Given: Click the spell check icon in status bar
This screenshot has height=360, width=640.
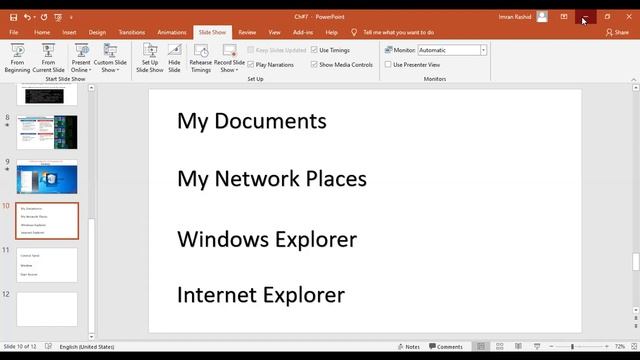Looking at the screenshot, I should pyautogui.click(x=48, y=346).
